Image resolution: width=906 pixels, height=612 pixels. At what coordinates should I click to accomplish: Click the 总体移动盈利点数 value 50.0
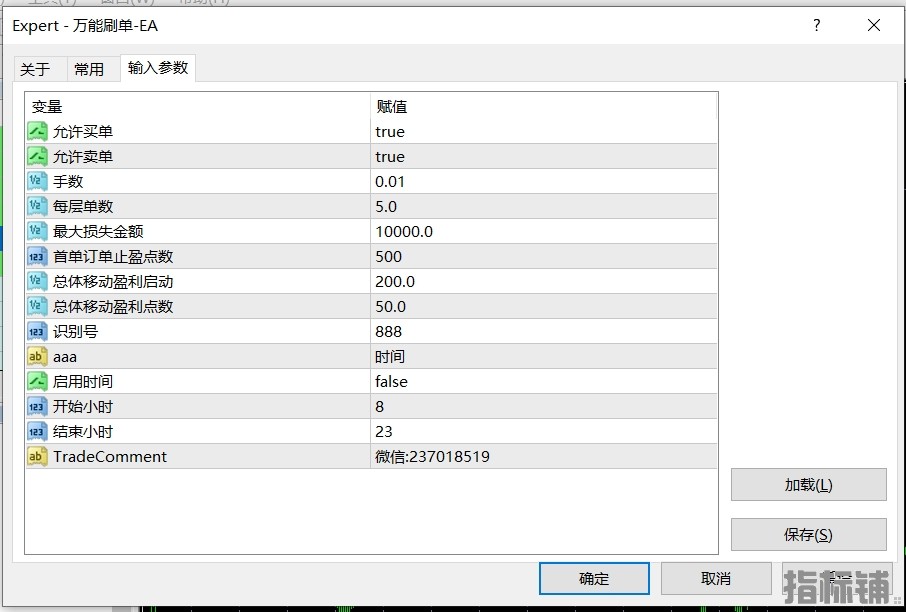391,306
